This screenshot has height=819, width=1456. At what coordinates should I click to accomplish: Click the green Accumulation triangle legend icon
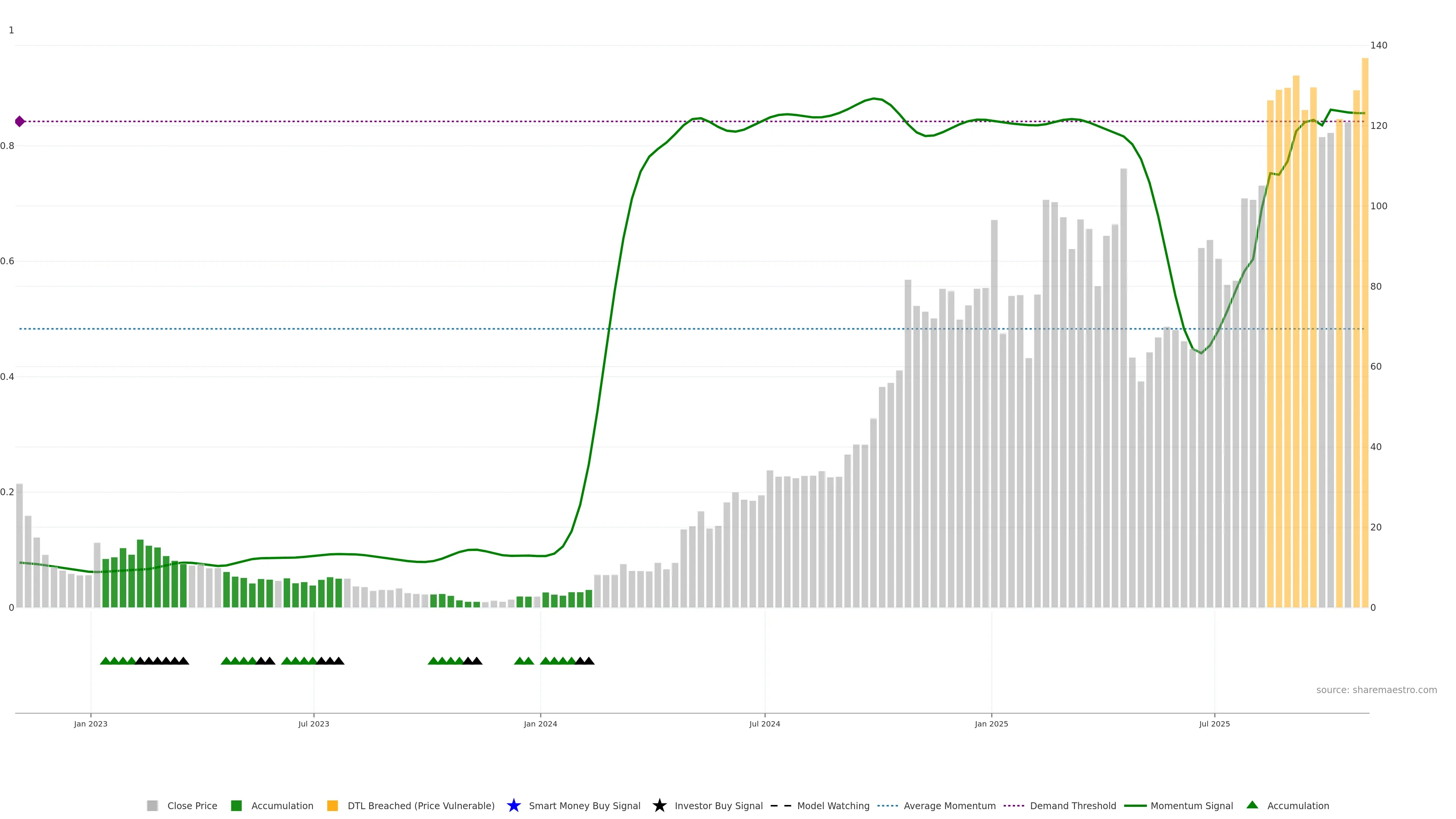tap(1252, 805)
